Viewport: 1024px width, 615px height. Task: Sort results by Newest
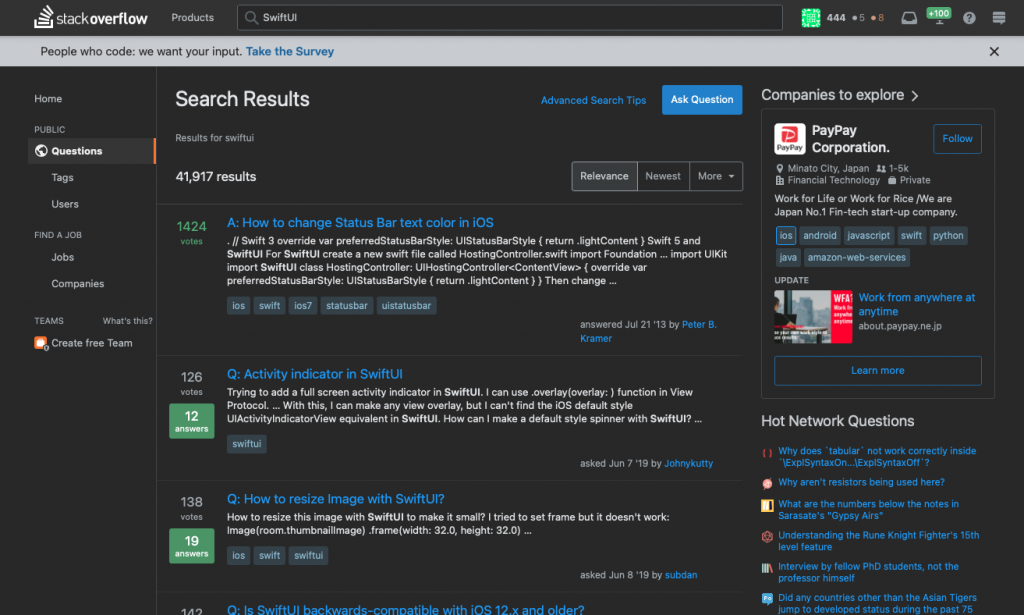(x=663, y=176)
